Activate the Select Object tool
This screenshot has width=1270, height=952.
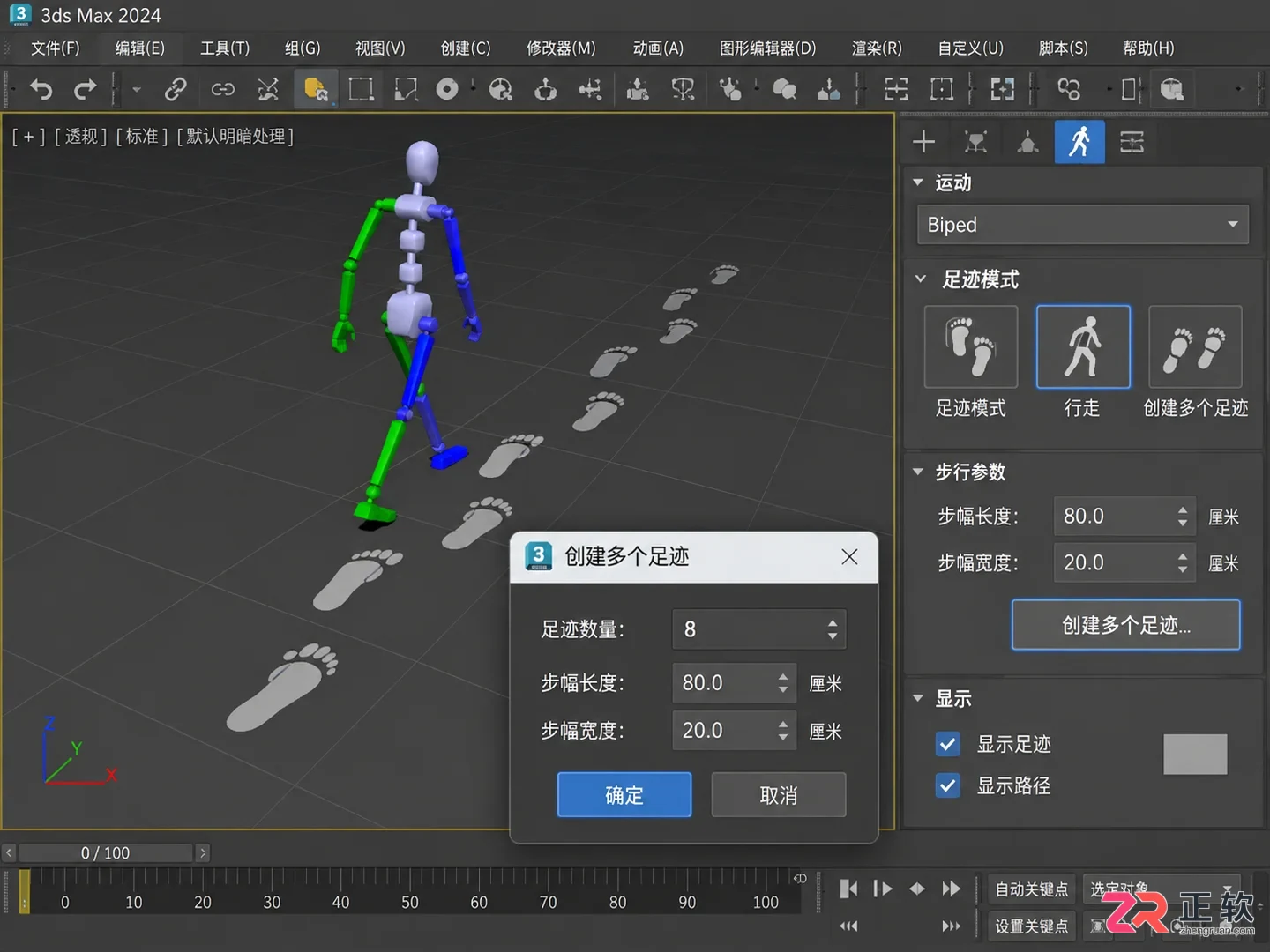(x=315, y=89)
